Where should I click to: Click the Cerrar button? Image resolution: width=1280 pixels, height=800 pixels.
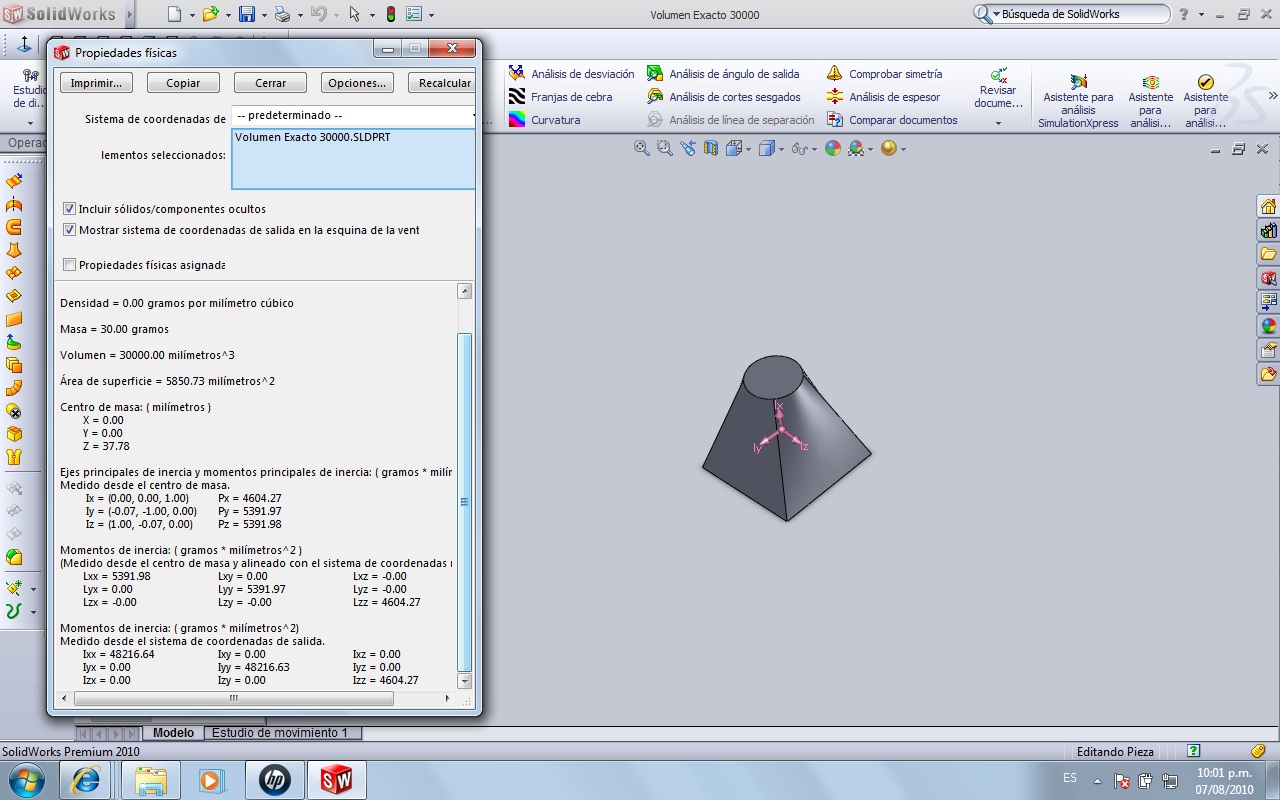pos(270,83)
